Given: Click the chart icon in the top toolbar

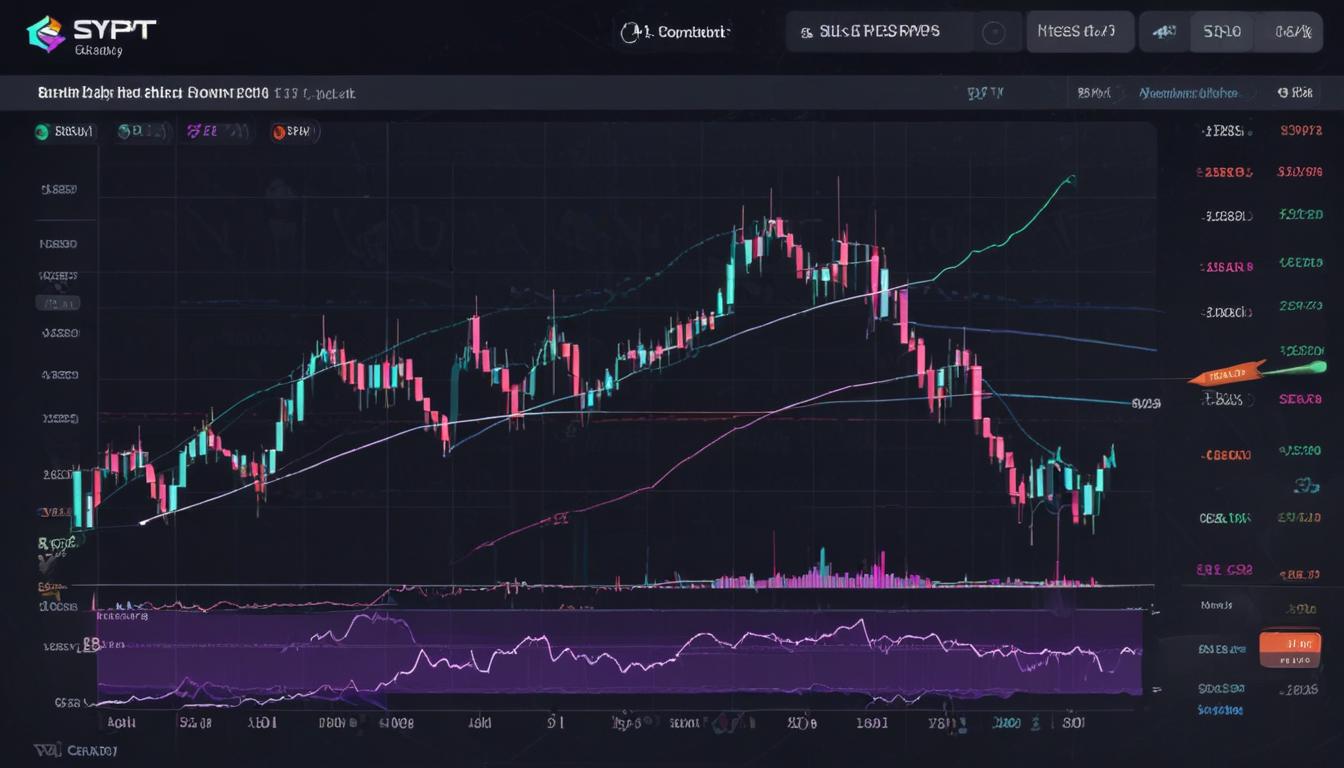Looking at the screenshot, I should point(1163,31).
